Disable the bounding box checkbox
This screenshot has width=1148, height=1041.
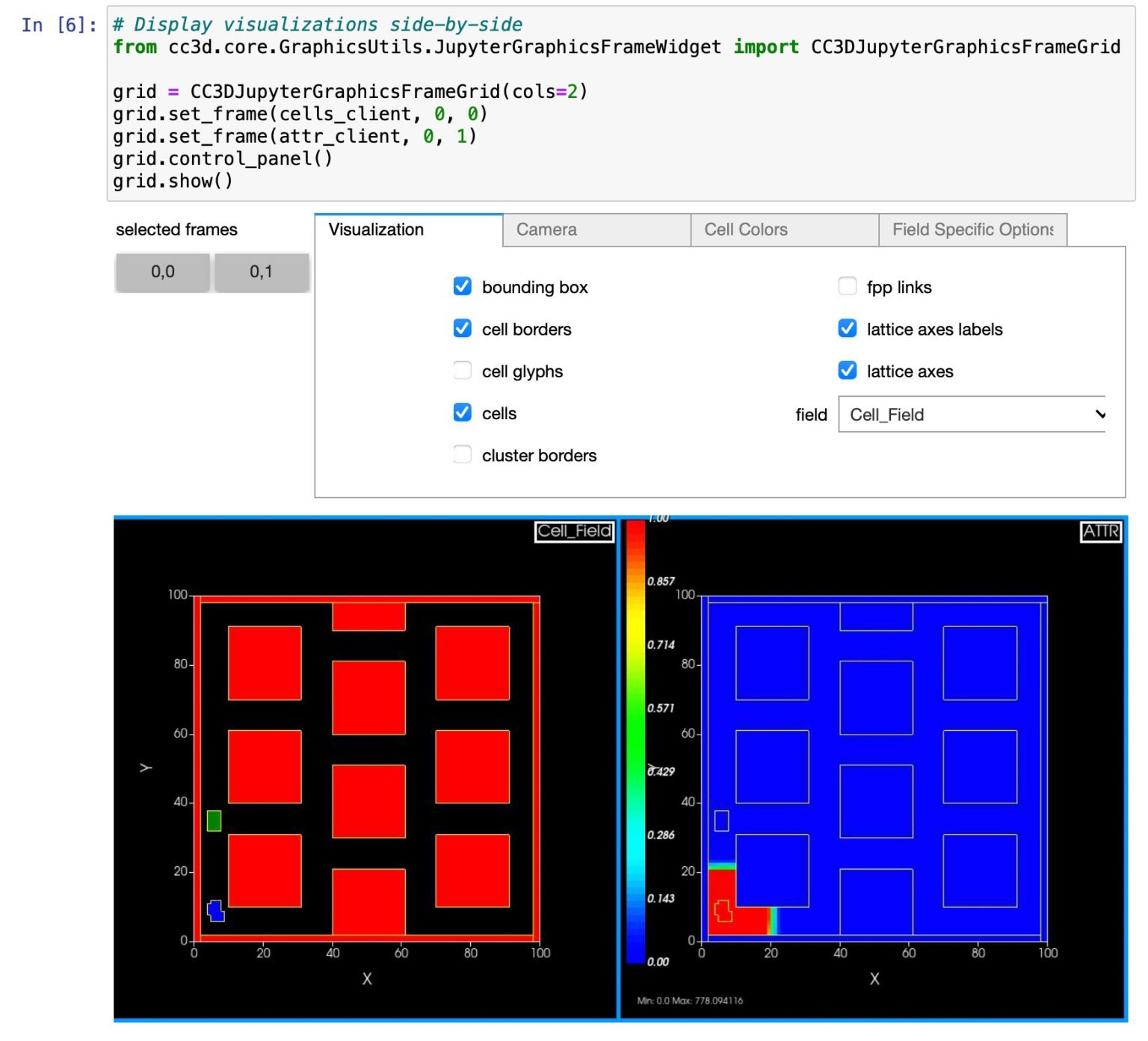(462, 286)
